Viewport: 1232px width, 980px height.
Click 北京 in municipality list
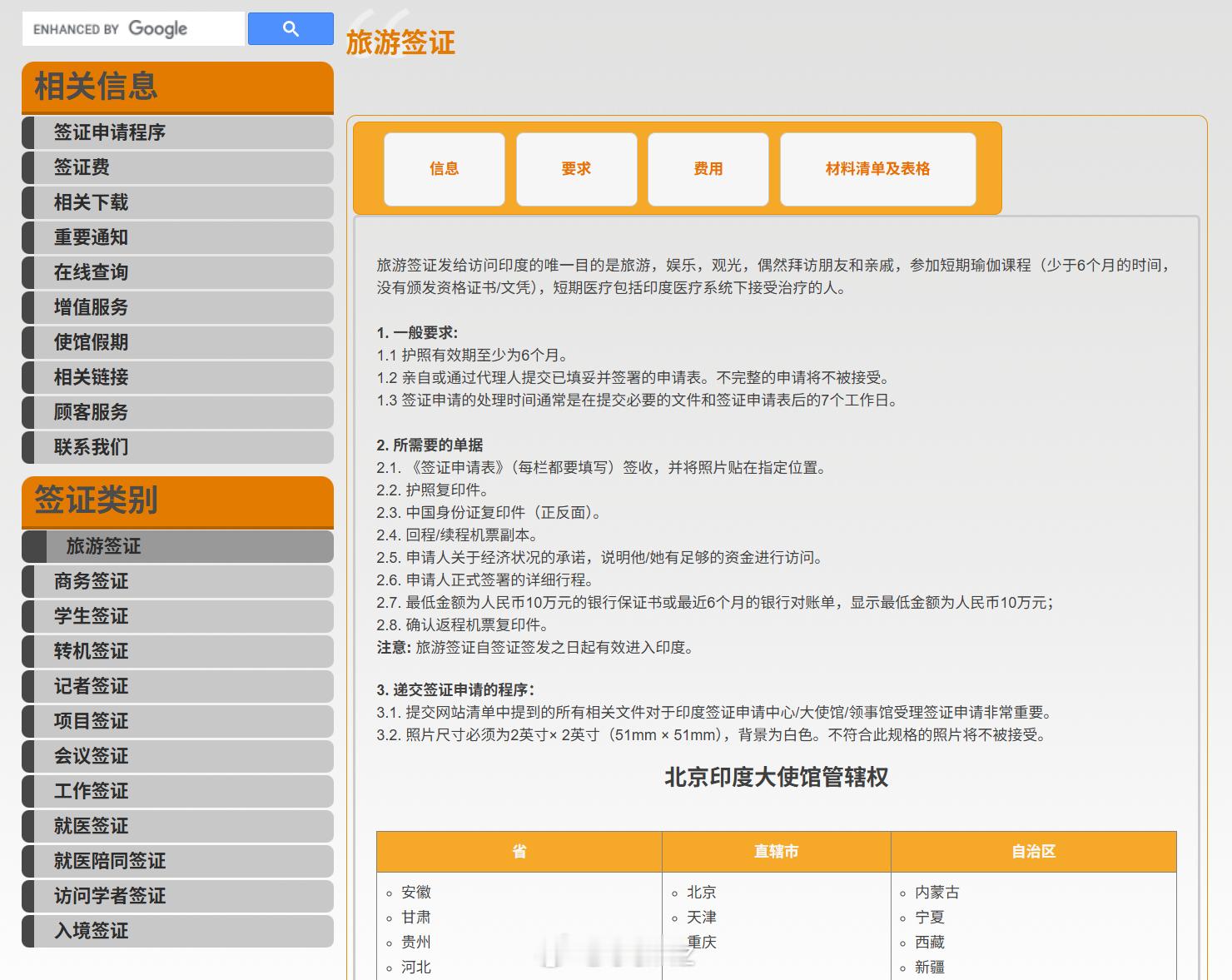point(702,892)
